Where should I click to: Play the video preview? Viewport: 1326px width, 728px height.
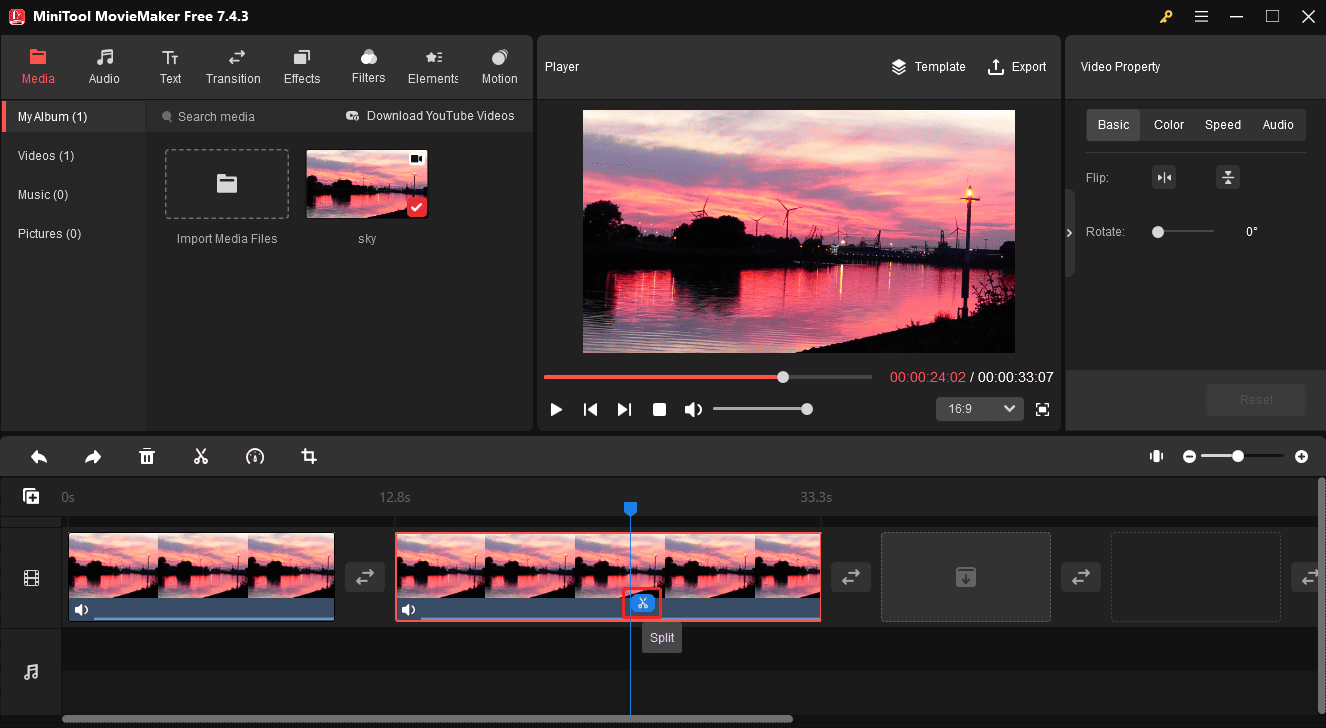(x=557, y=409)
